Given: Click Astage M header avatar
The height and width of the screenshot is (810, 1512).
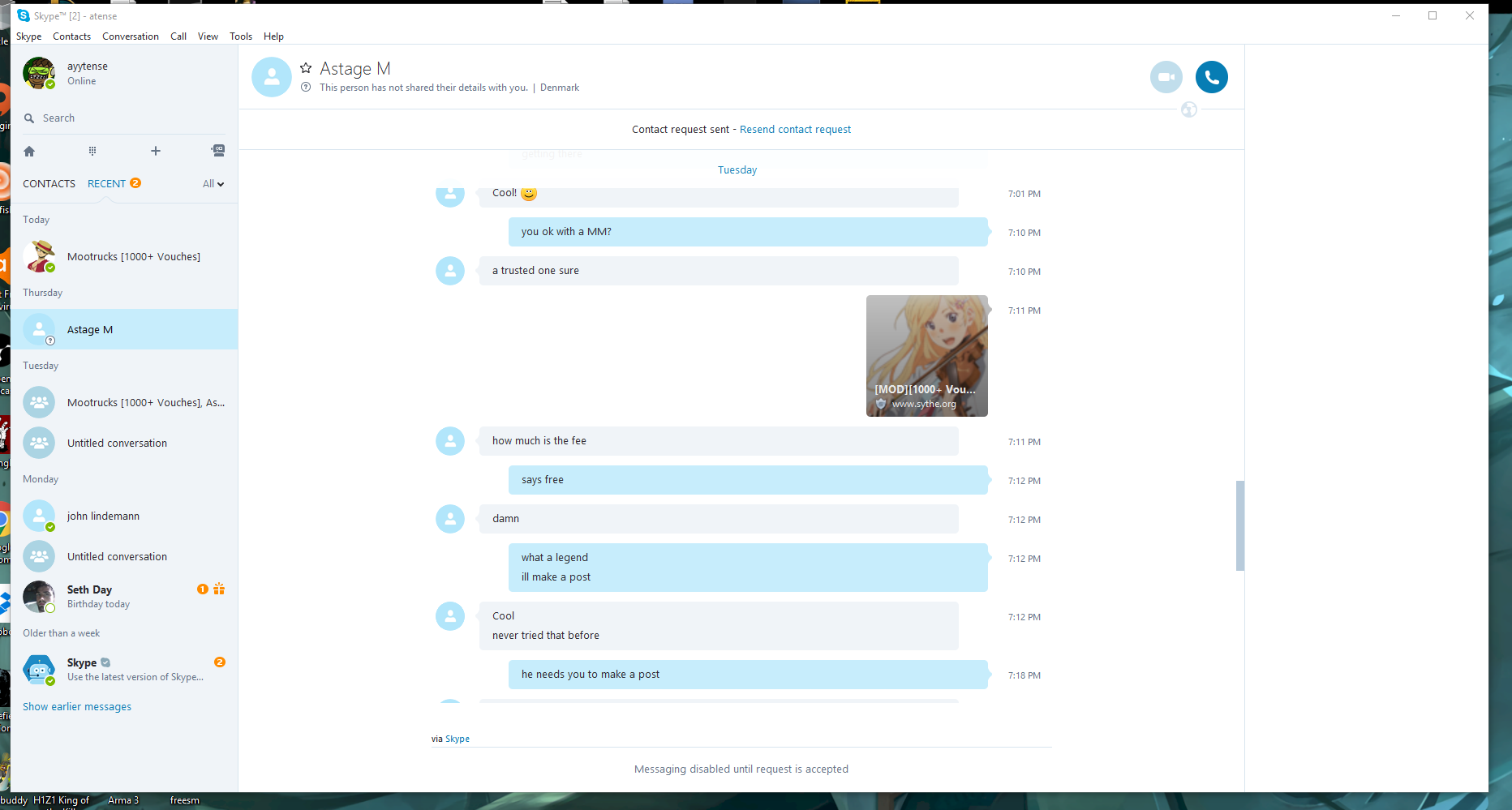Looking at the screenshot, I should [x=272, y=77].
